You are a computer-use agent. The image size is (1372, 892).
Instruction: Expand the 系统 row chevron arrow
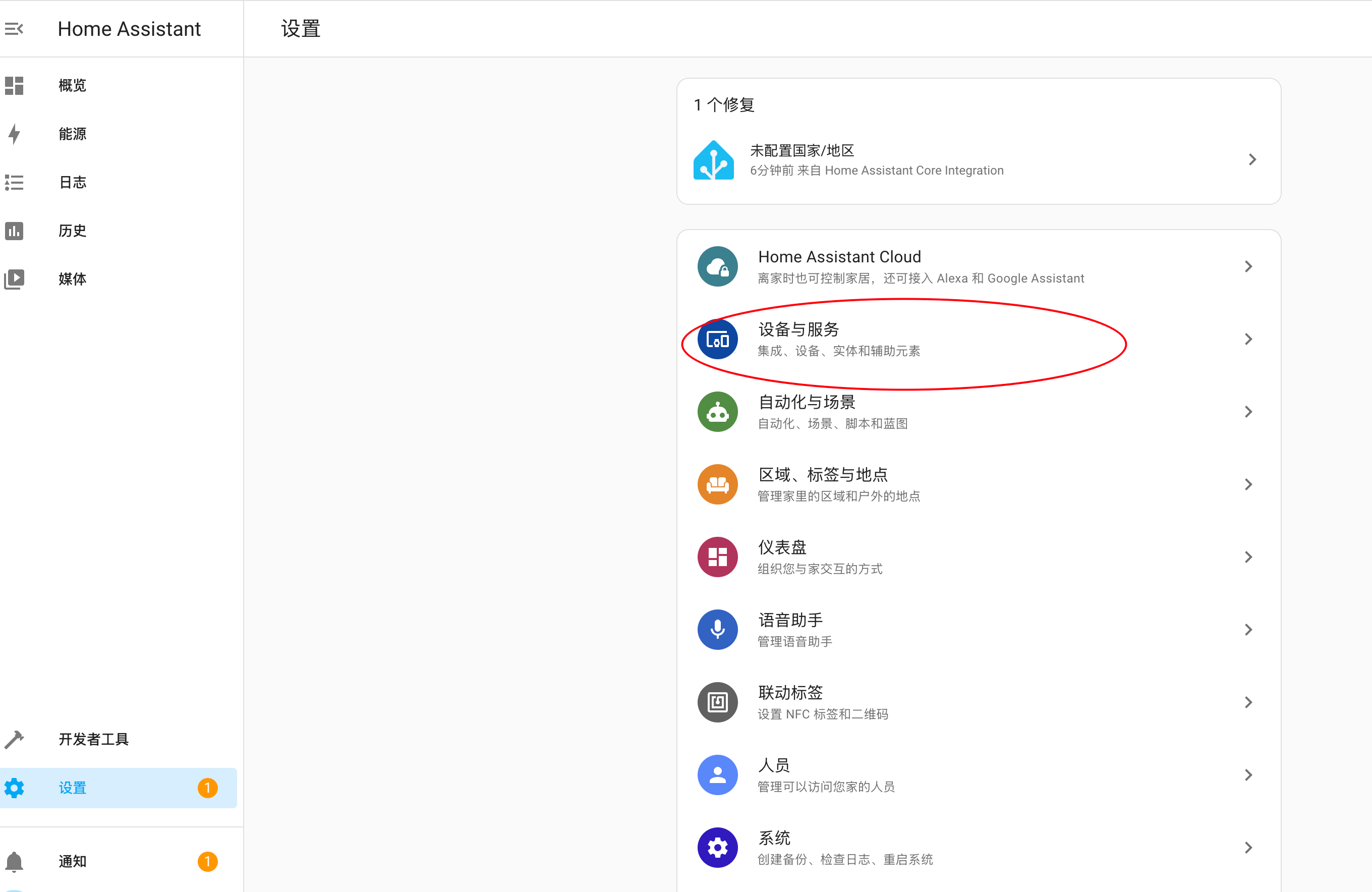point(1248,848)
